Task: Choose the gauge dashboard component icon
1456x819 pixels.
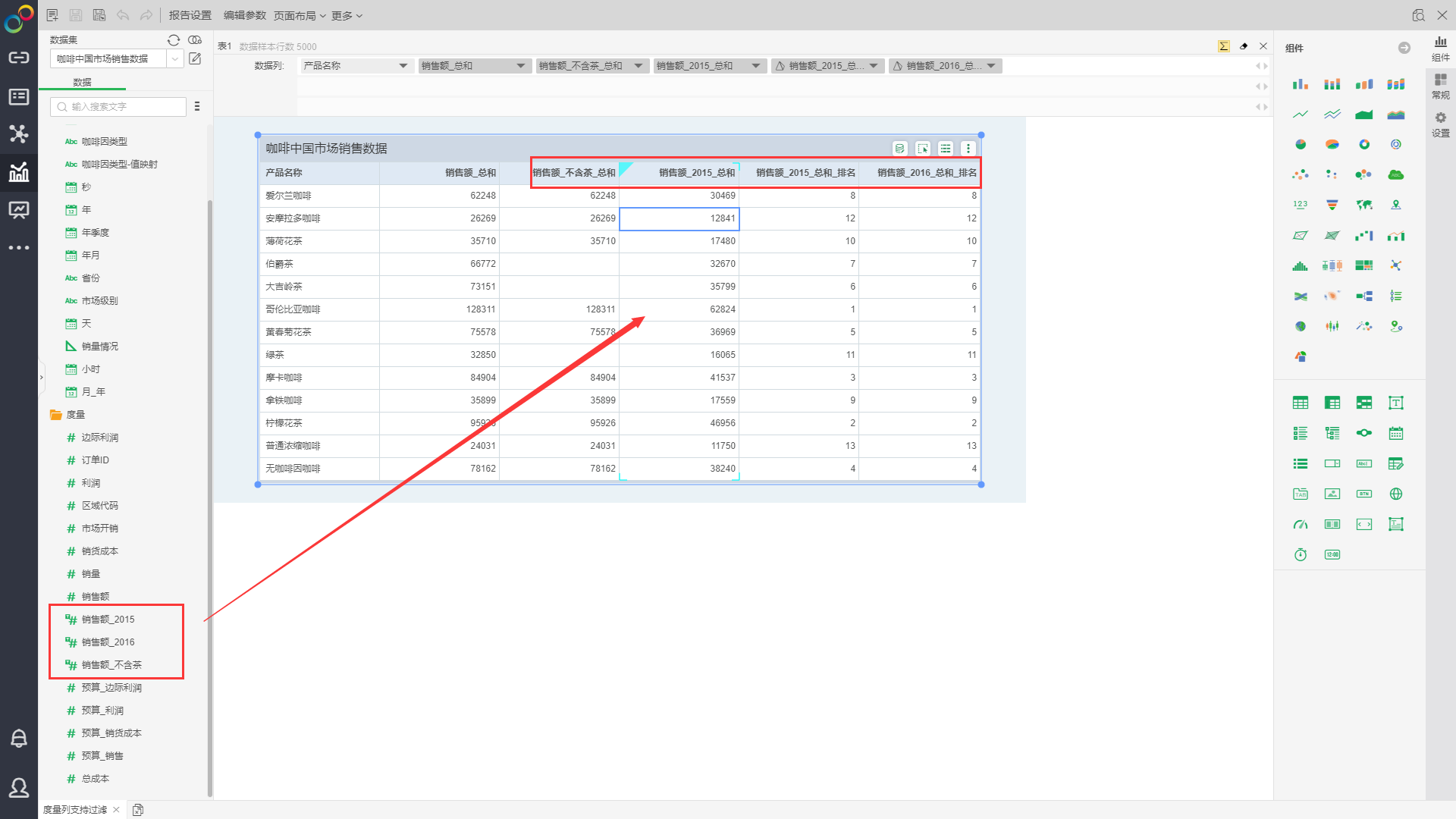Action: point(1301,524)
